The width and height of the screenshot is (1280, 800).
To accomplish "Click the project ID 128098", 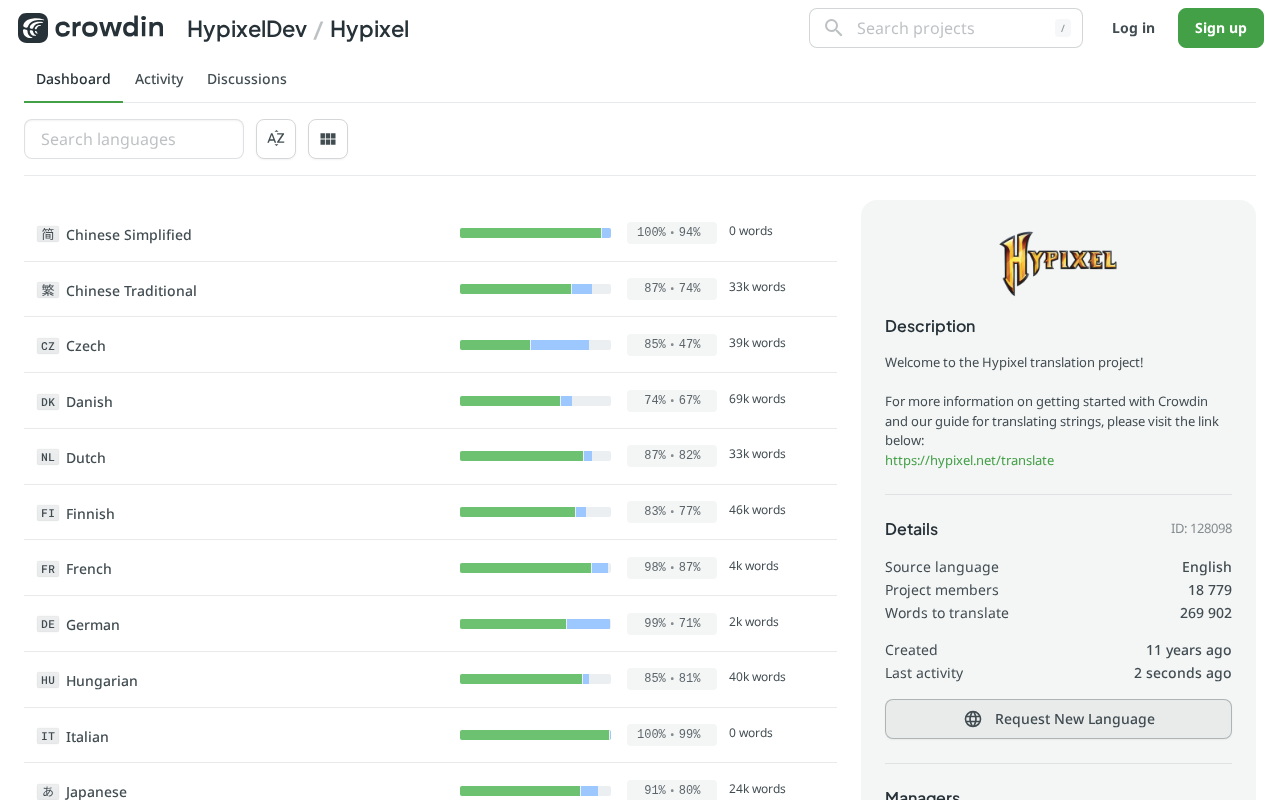I will click(1201, 529).
